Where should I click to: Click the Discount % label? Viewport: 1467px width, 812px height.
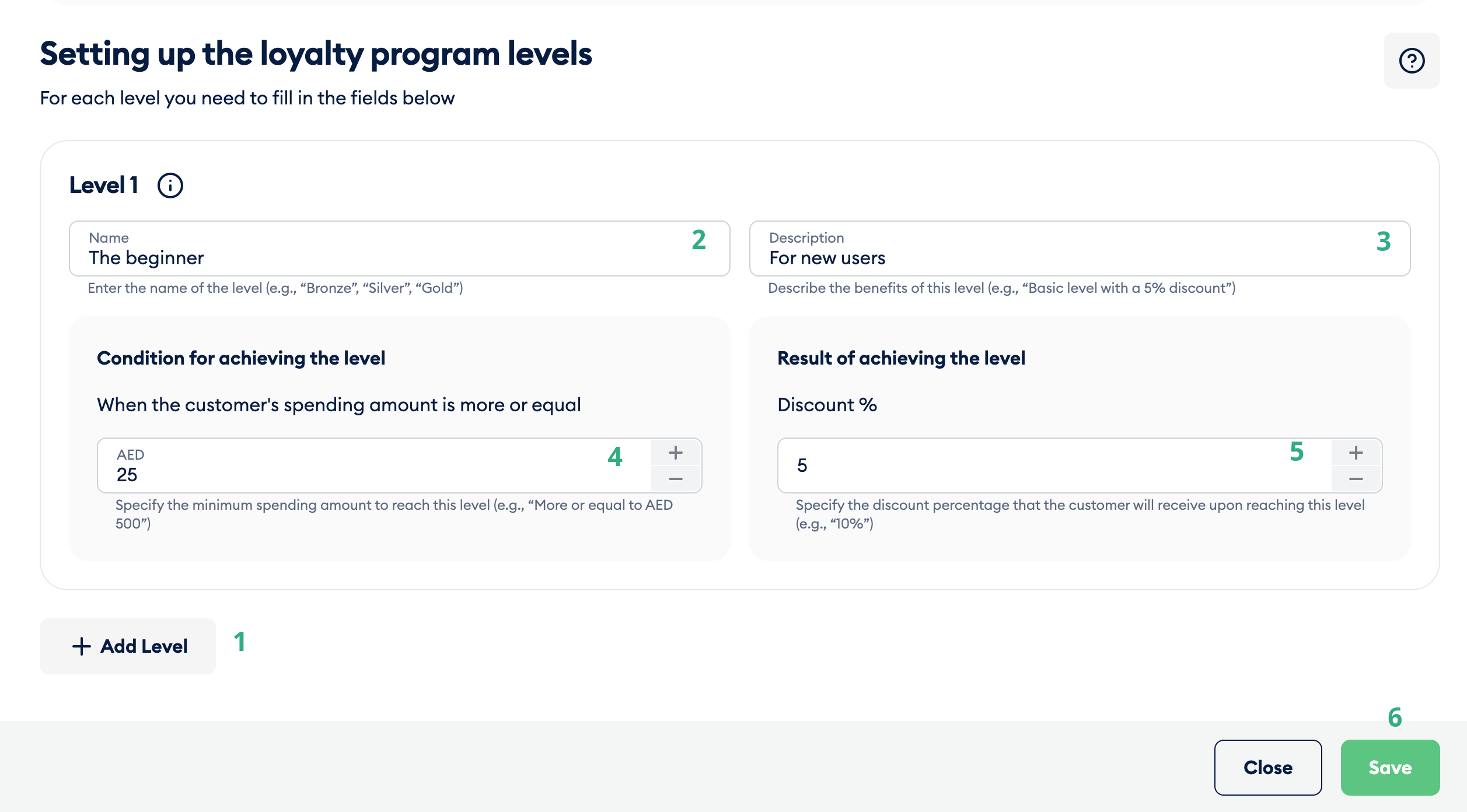coord(827,405)
